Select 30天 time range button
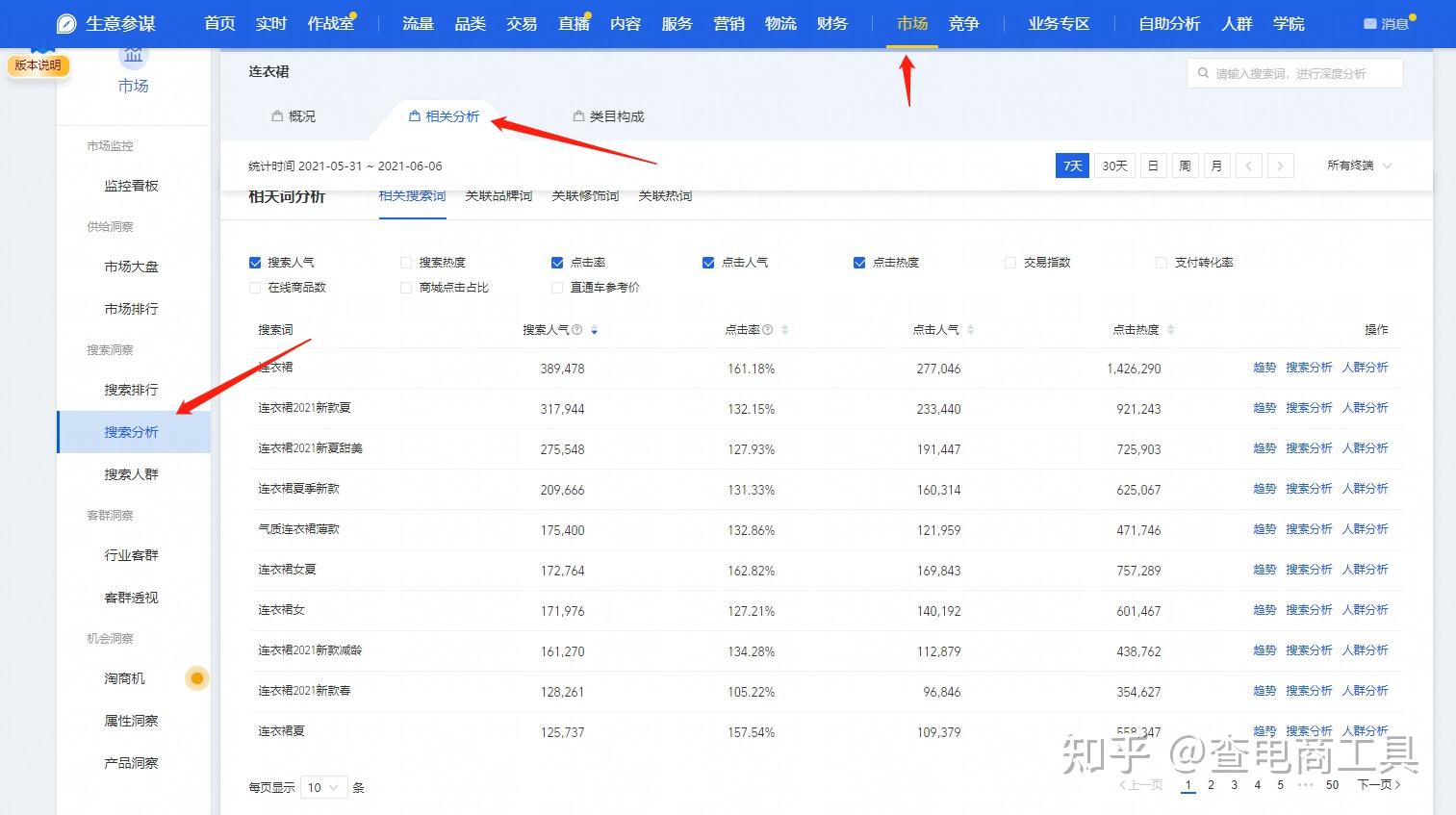The image size is (1456, 815). 1114,166
